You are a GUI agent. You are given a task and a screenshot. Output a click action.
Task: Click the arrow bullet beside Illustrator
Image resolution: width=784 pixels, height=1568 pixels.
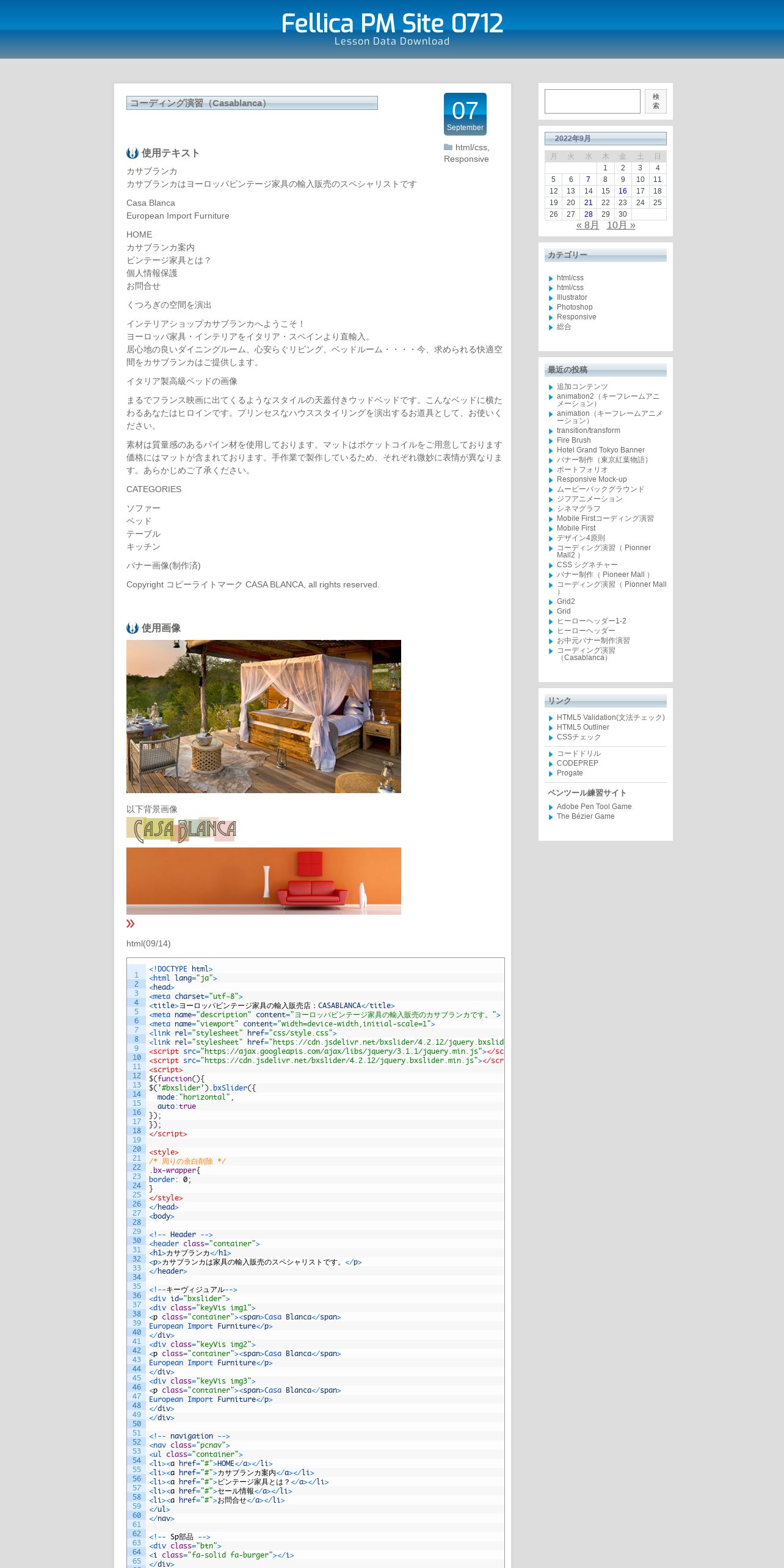point(551,298)
